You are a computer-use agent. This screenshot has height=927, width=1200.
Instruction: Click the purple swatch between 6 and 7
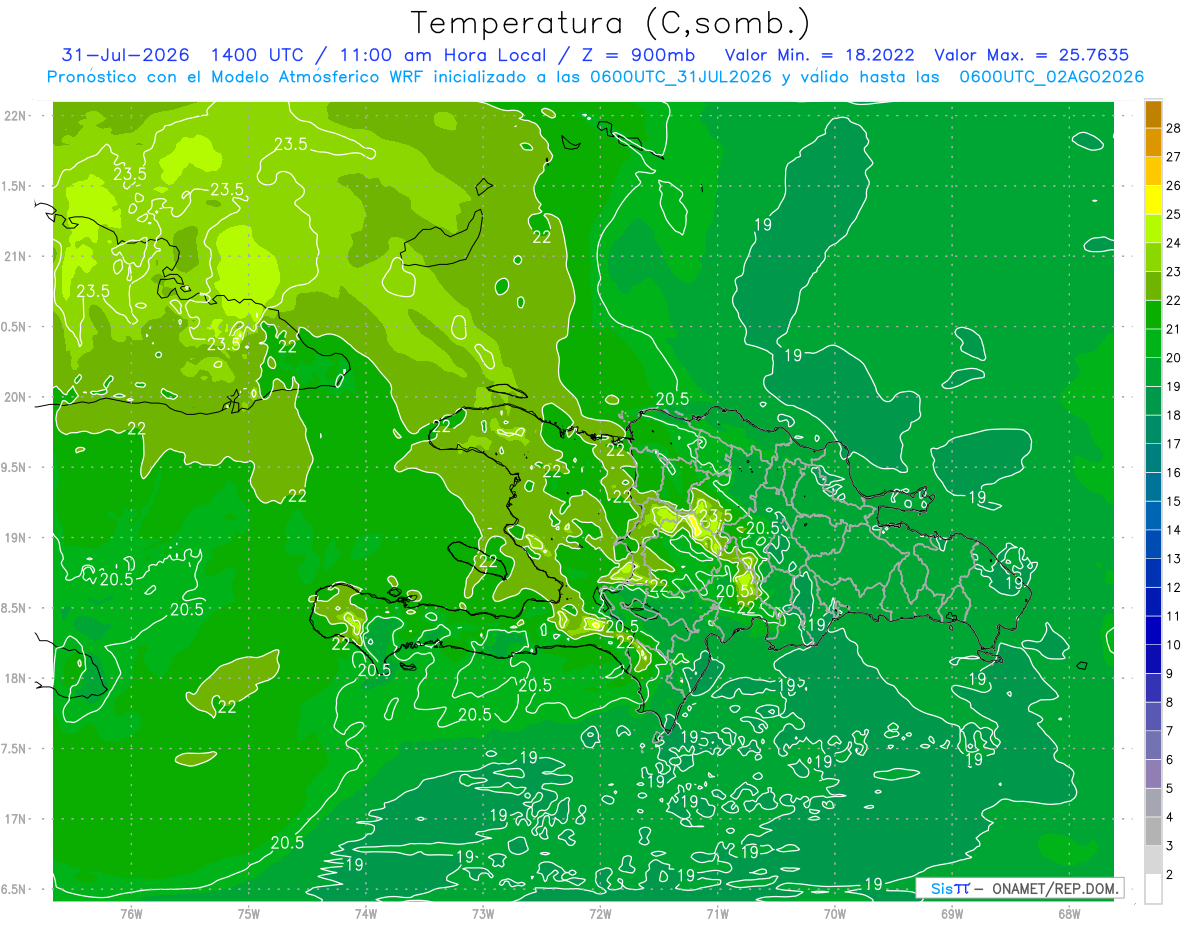coord(1153,745)
